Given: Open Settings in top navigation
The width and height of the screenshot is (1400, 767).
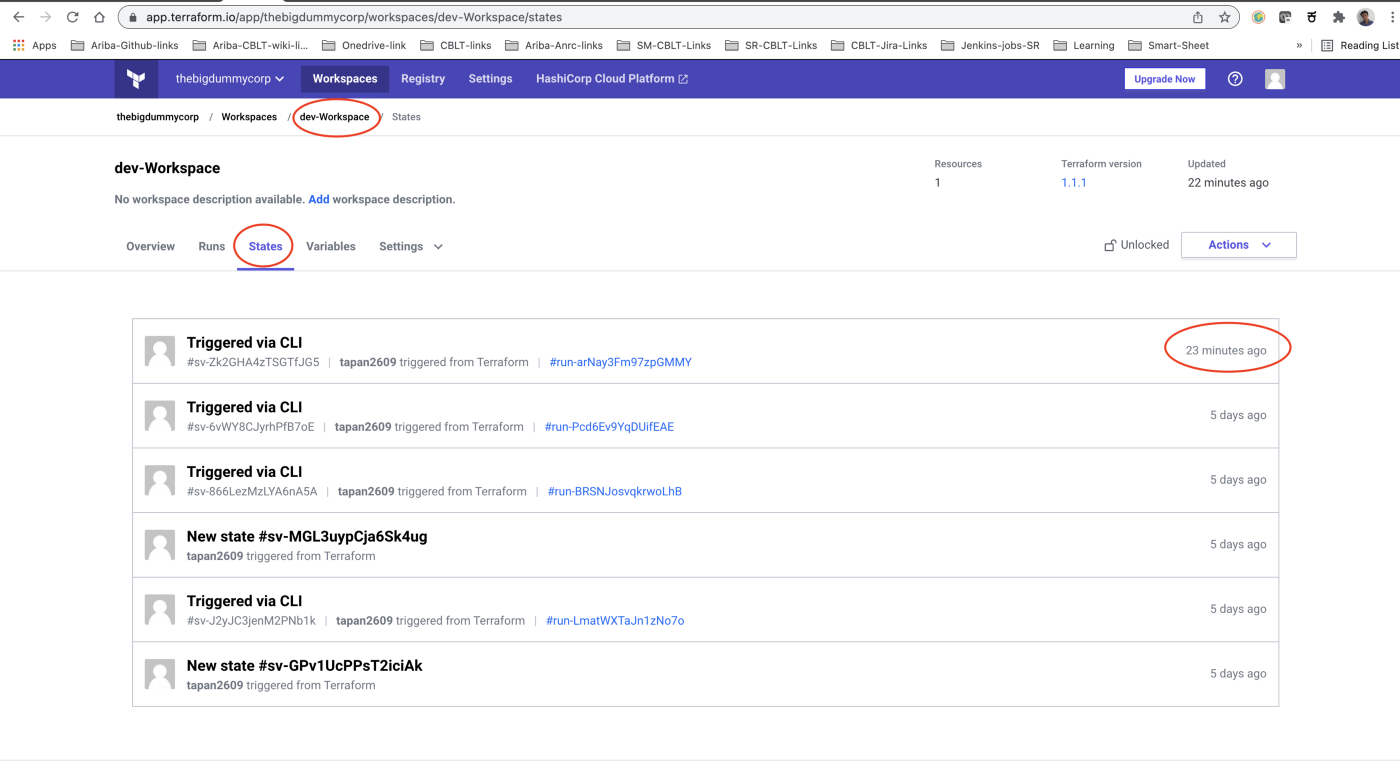Looking at the screenshot, I should coord(490,79).
